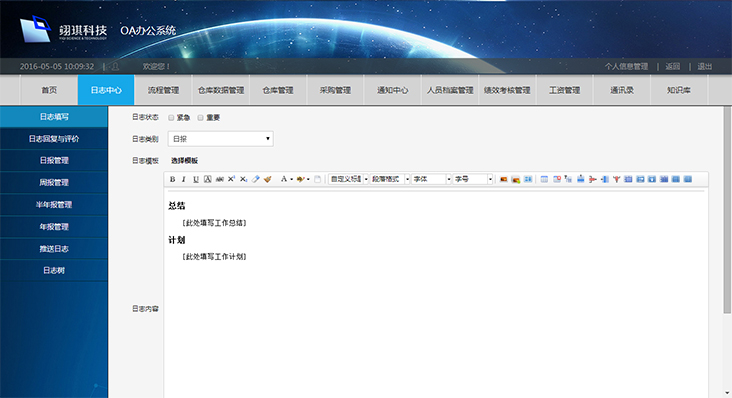
Task: Open the font color picker arrow
Action: pyautogui.click(x=291, y=179)
